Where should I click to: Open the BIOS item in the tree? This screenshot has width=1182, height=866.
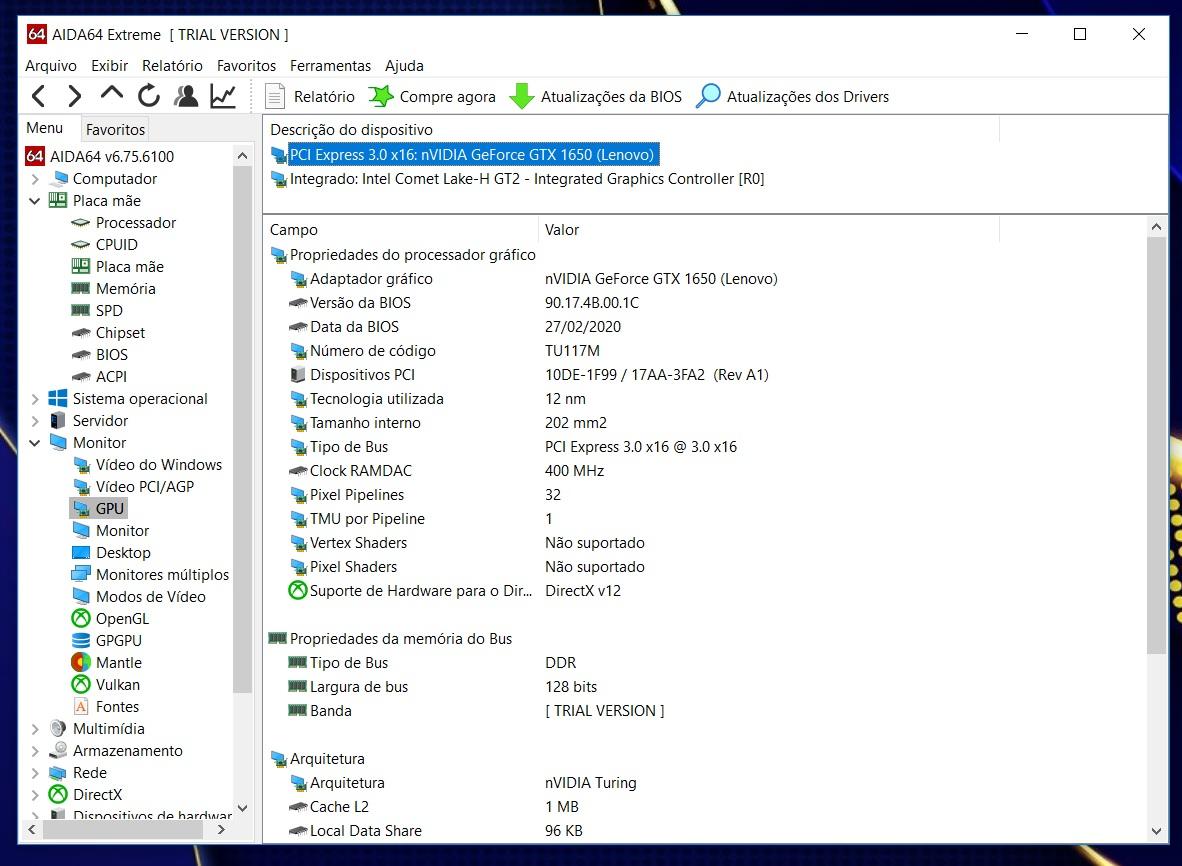112,354
